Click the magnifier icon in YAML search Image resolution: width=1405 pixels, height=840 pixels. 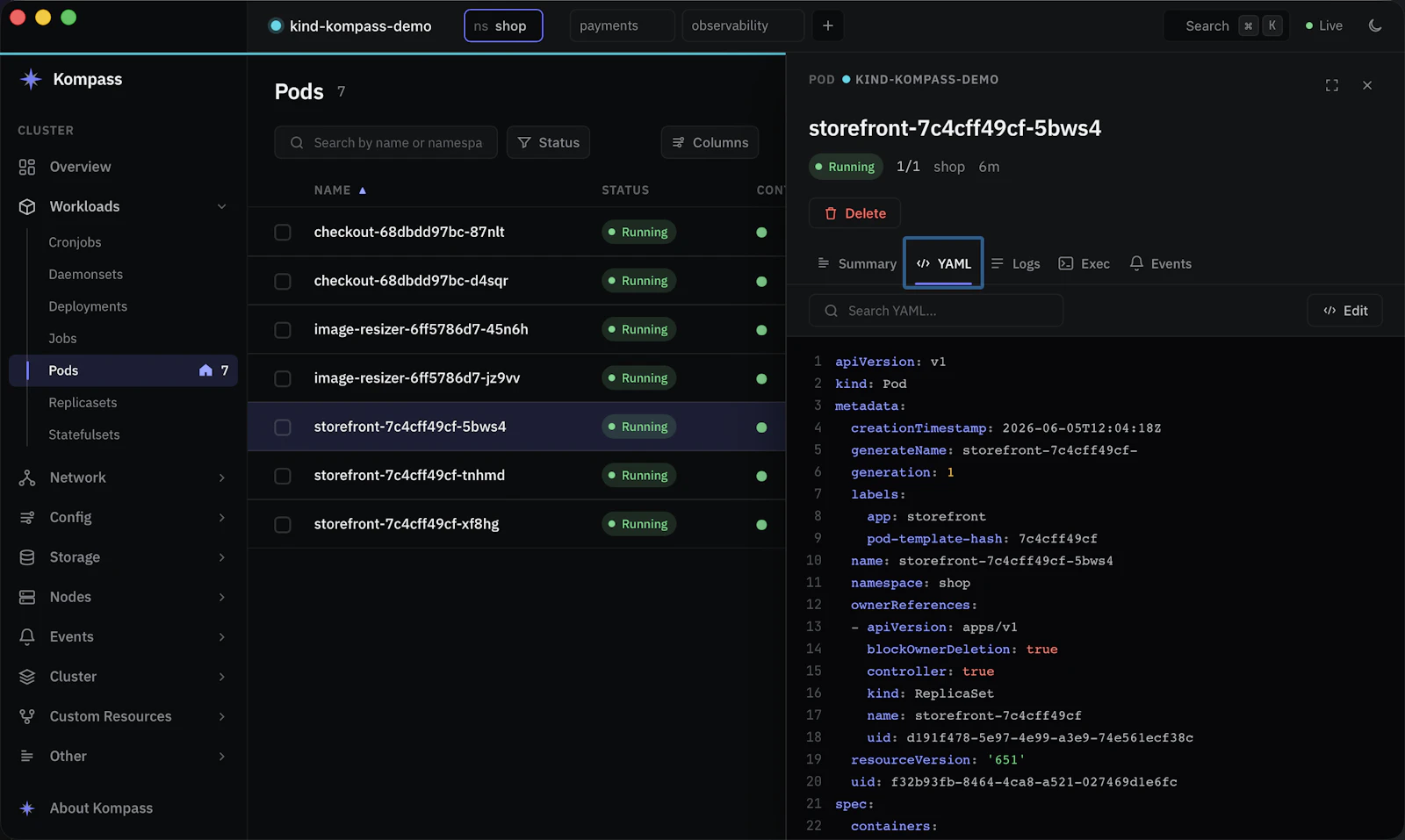point(831,311)
